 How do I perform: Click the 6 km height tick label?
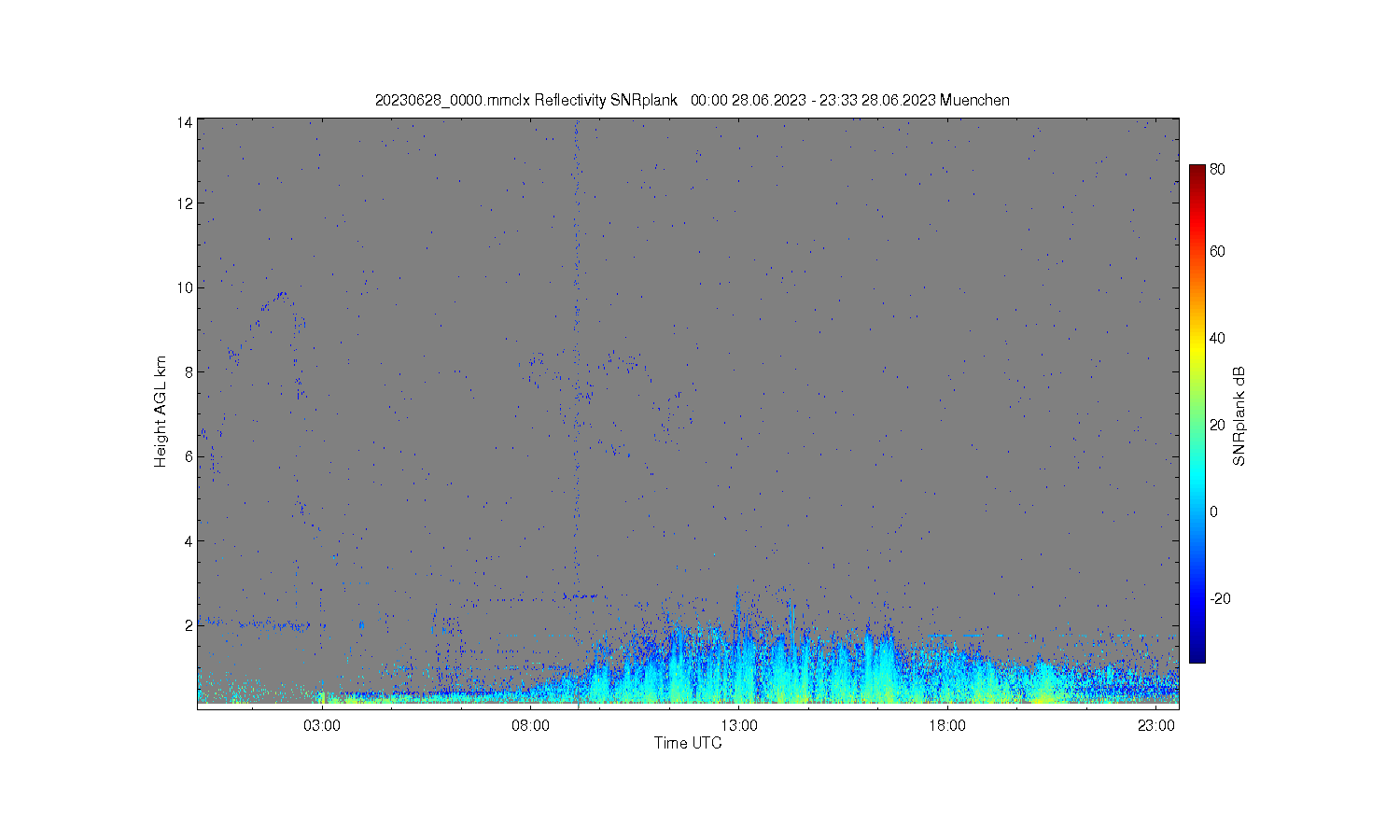189,456
